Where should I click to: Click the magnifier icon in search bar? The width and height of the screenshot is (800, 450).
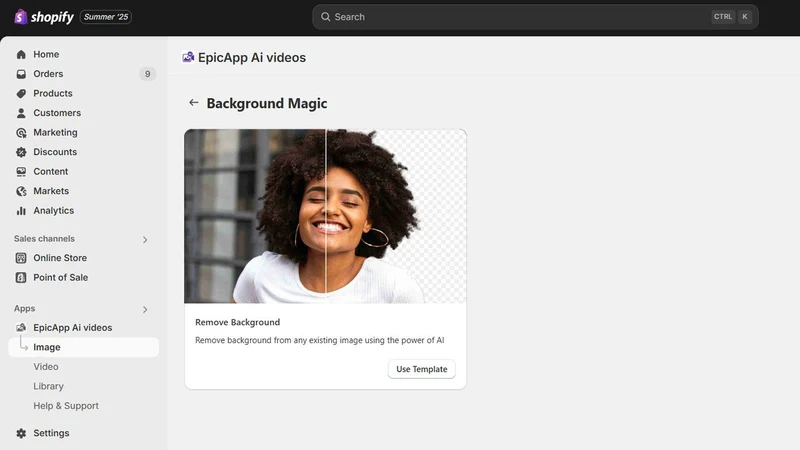pos(326,17)
